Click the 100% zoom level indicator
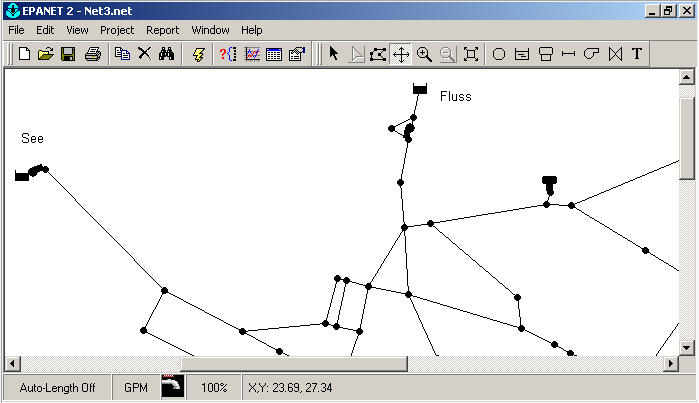Screen dimensions: 699x403 (214, 388)
